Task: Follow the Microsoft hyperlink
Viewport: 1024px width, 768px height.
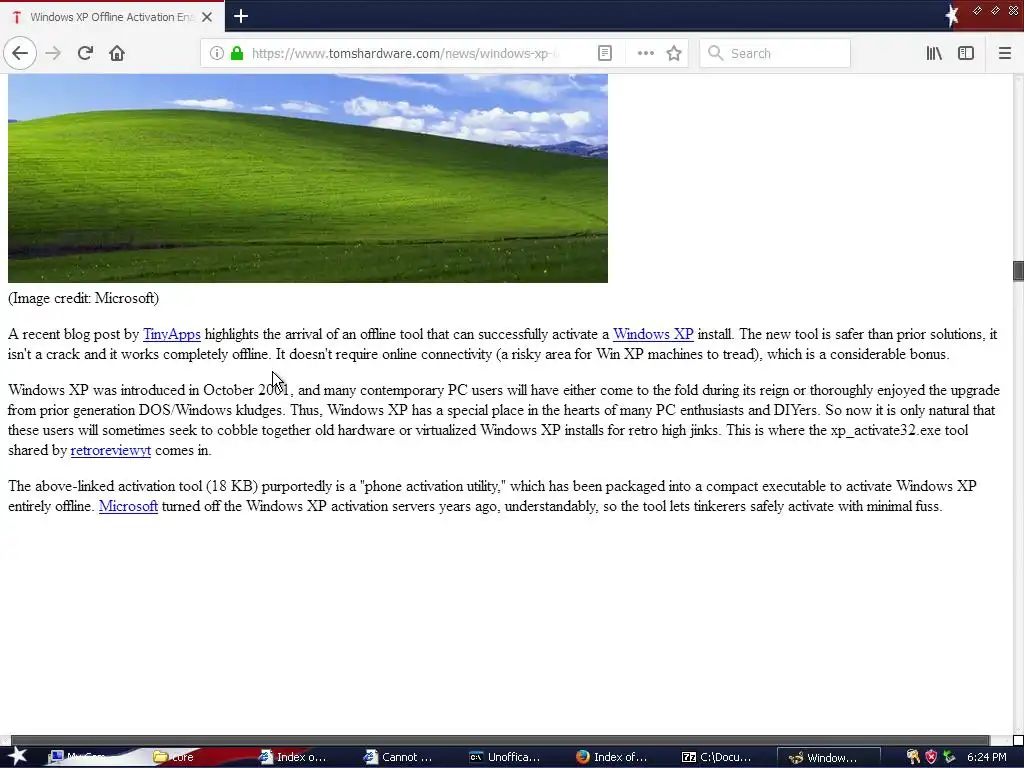Action: (128, 506)
